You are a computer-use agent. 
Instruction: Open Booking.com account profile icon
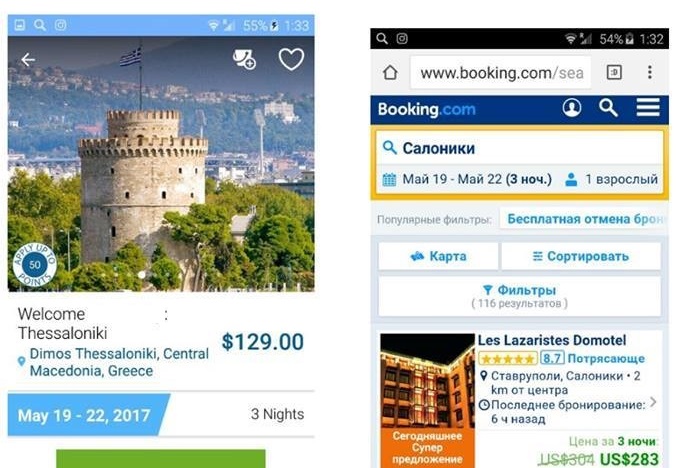(x=572, y=107)
